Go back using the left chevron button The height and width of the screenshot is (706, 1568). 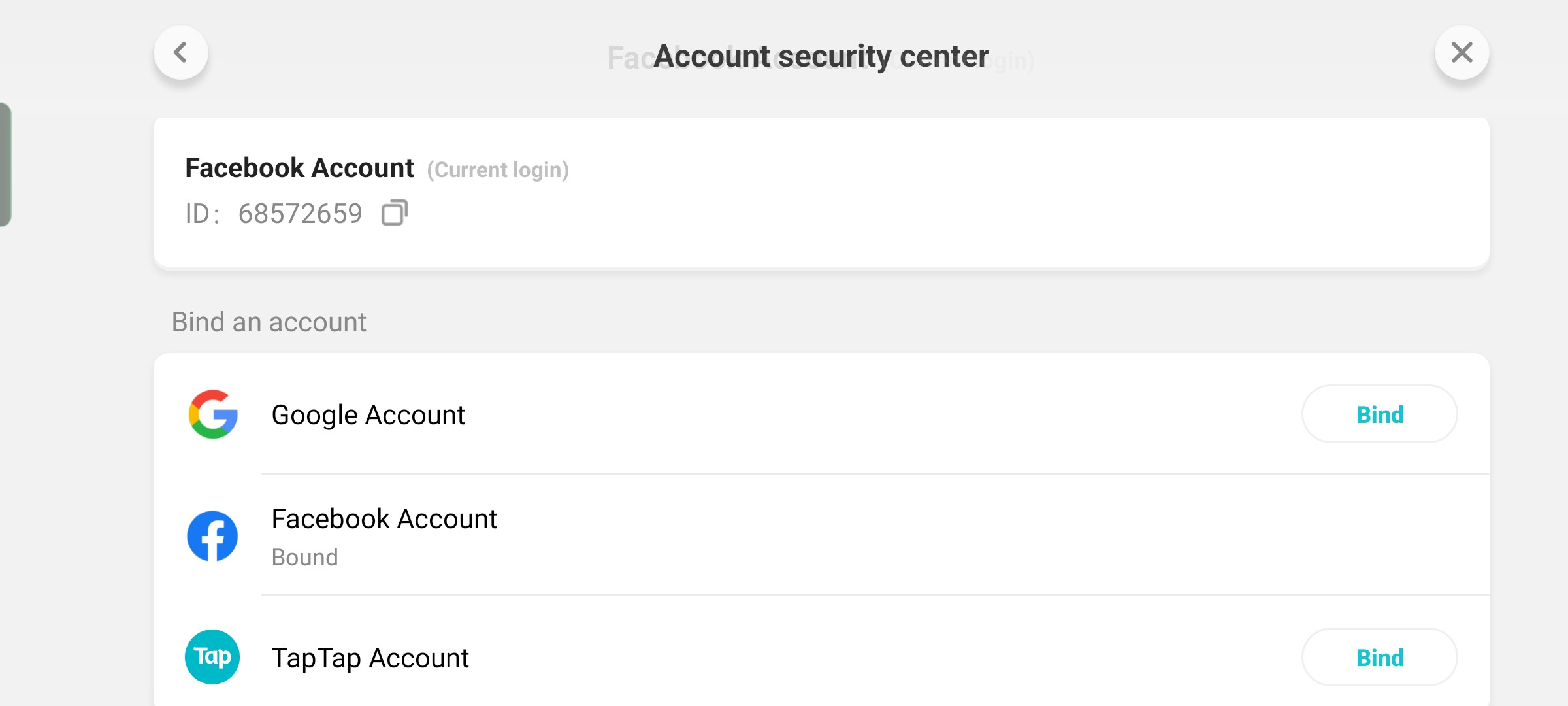coord(181,52)
